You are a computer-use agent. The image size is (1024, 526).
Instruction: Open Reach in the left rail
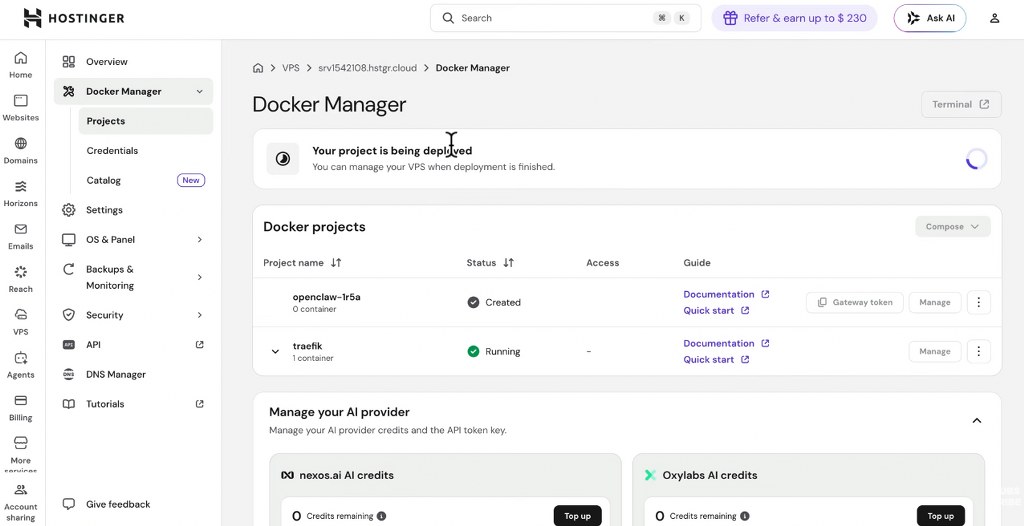click(x=20, y=280)
